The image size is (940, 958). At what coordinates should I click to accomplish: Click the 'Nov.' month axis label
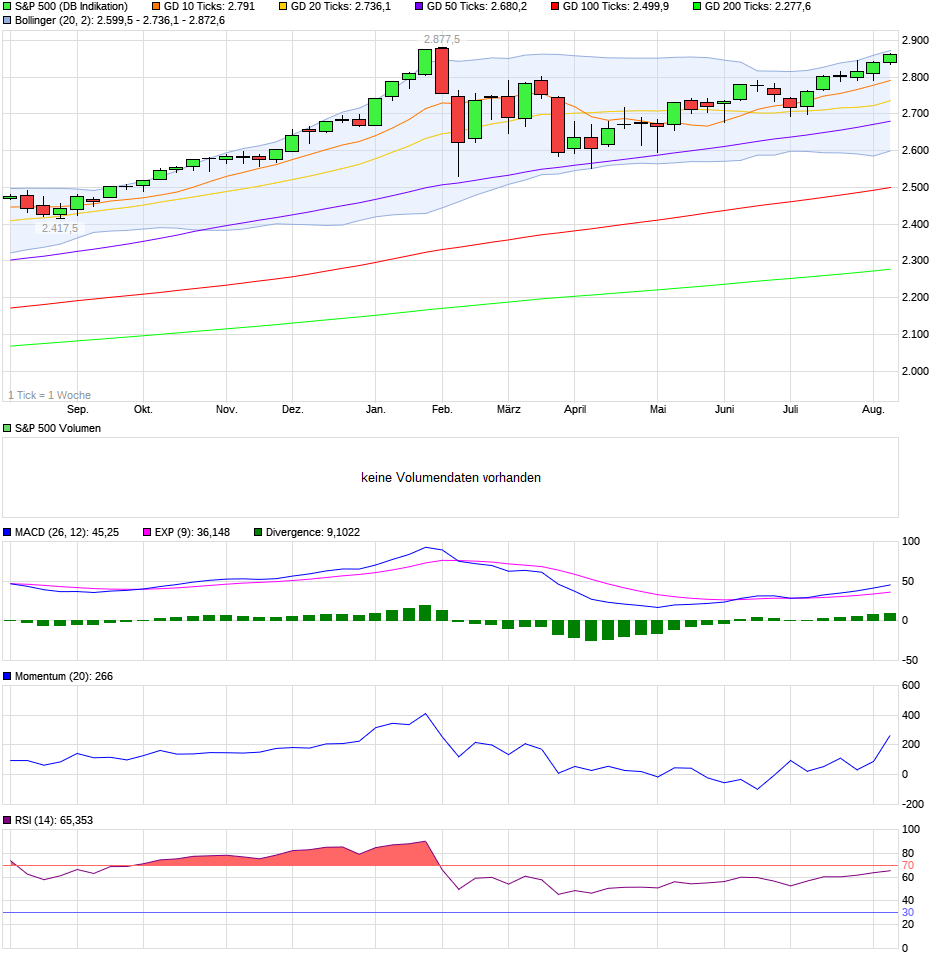click(227, 409)
